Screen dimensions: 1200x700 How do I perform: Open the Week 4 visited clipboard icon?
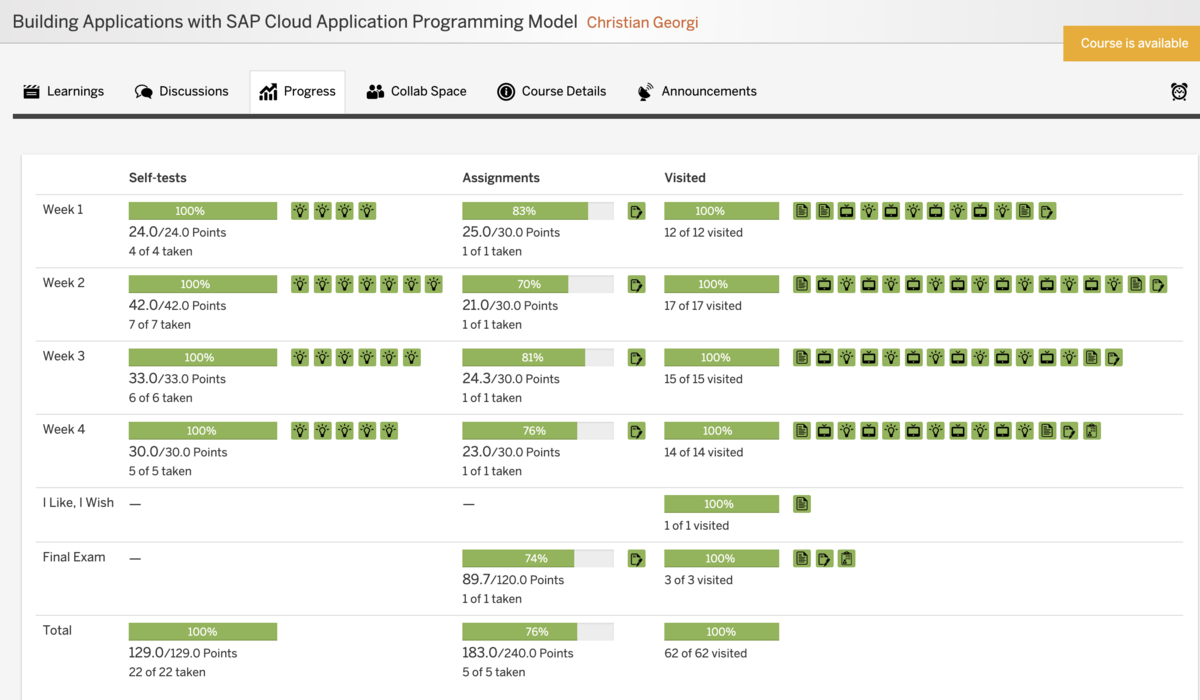click(x=1091, y=431)
